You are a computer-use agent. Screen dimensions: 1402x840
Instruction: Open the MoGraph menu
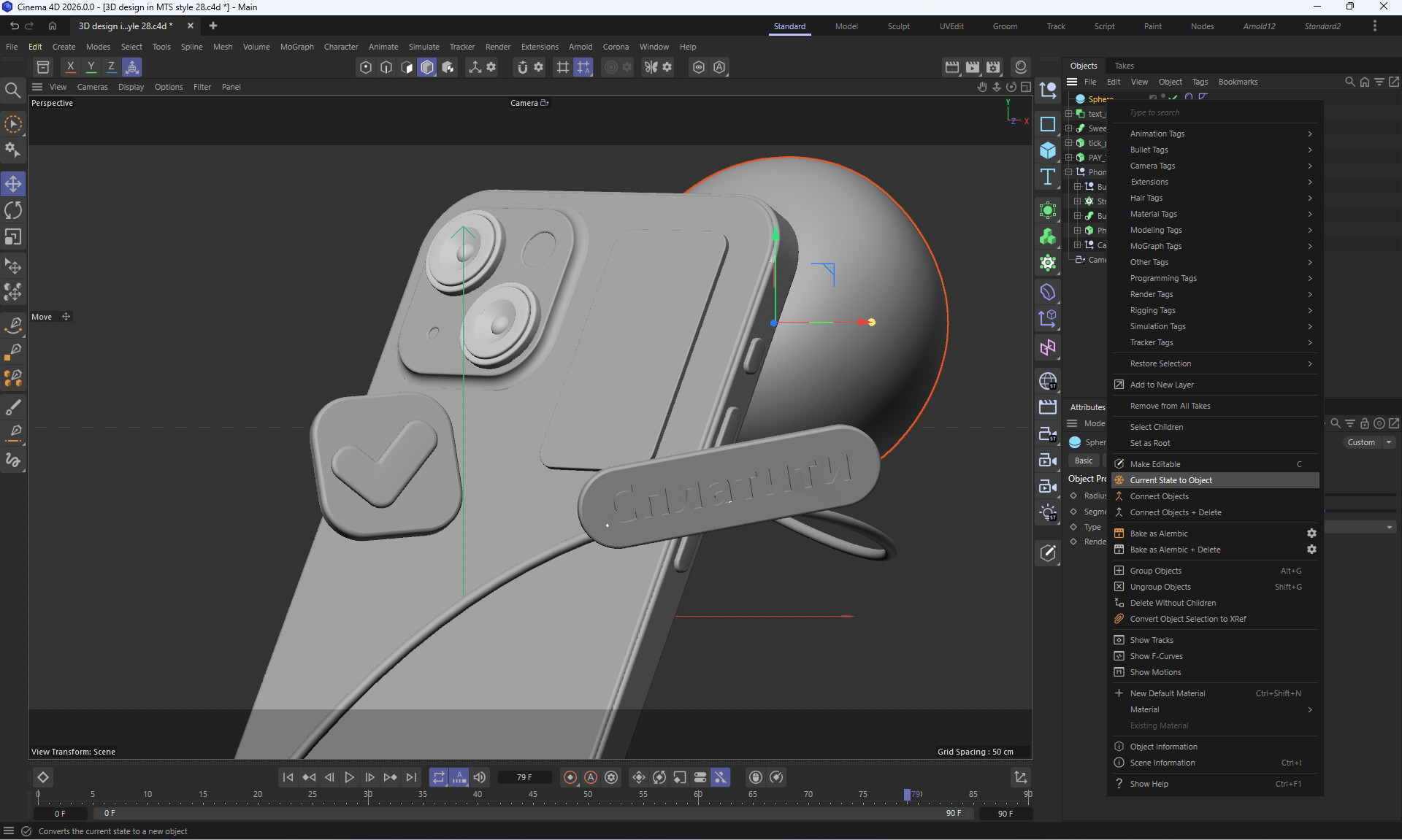tap(296, 47)
